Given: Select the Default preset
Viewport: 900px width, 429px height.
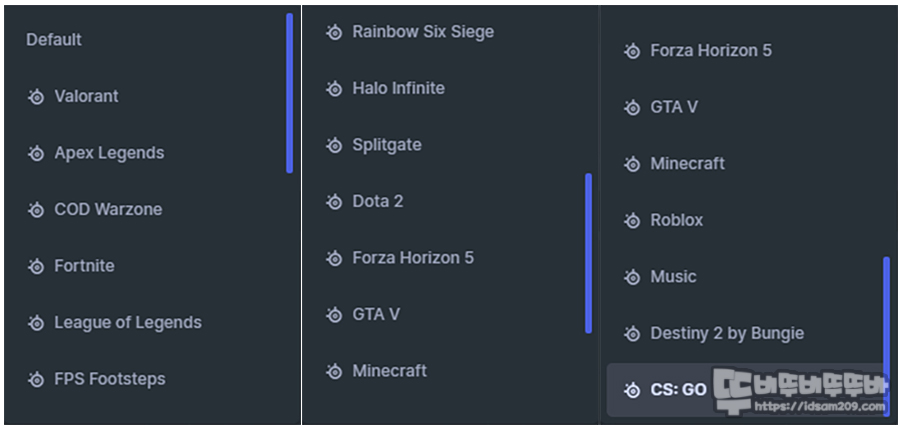Looking at the screenshot, I should (x=54, y=40).
